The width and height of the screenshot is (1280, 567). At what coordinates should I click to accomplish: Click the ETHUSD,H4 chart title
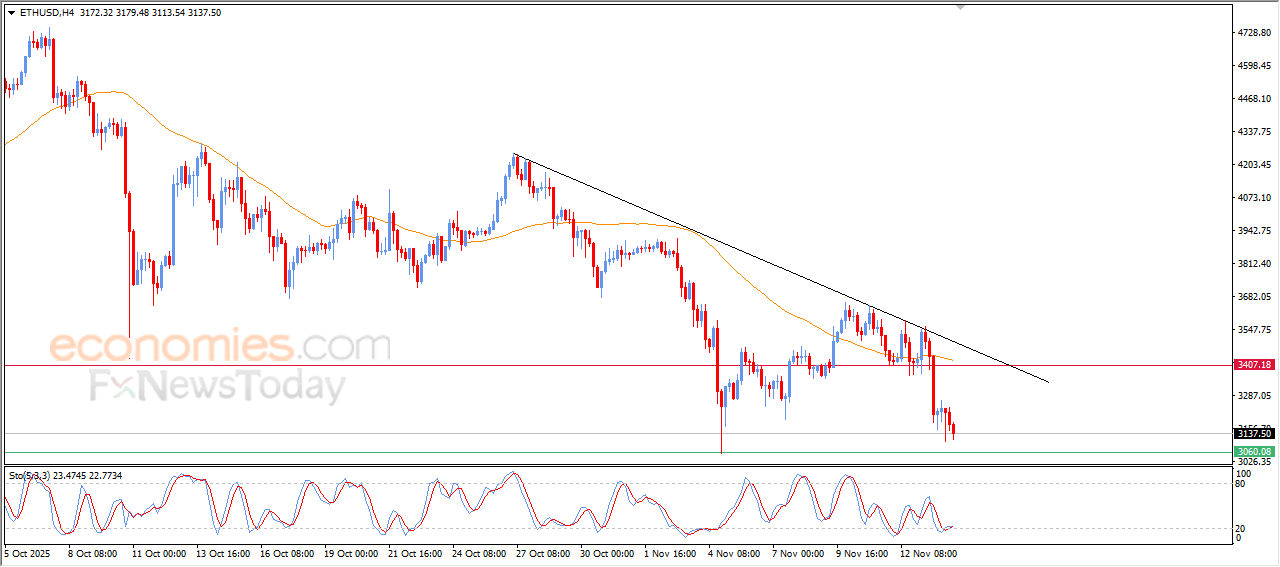[x=46, y=13]
